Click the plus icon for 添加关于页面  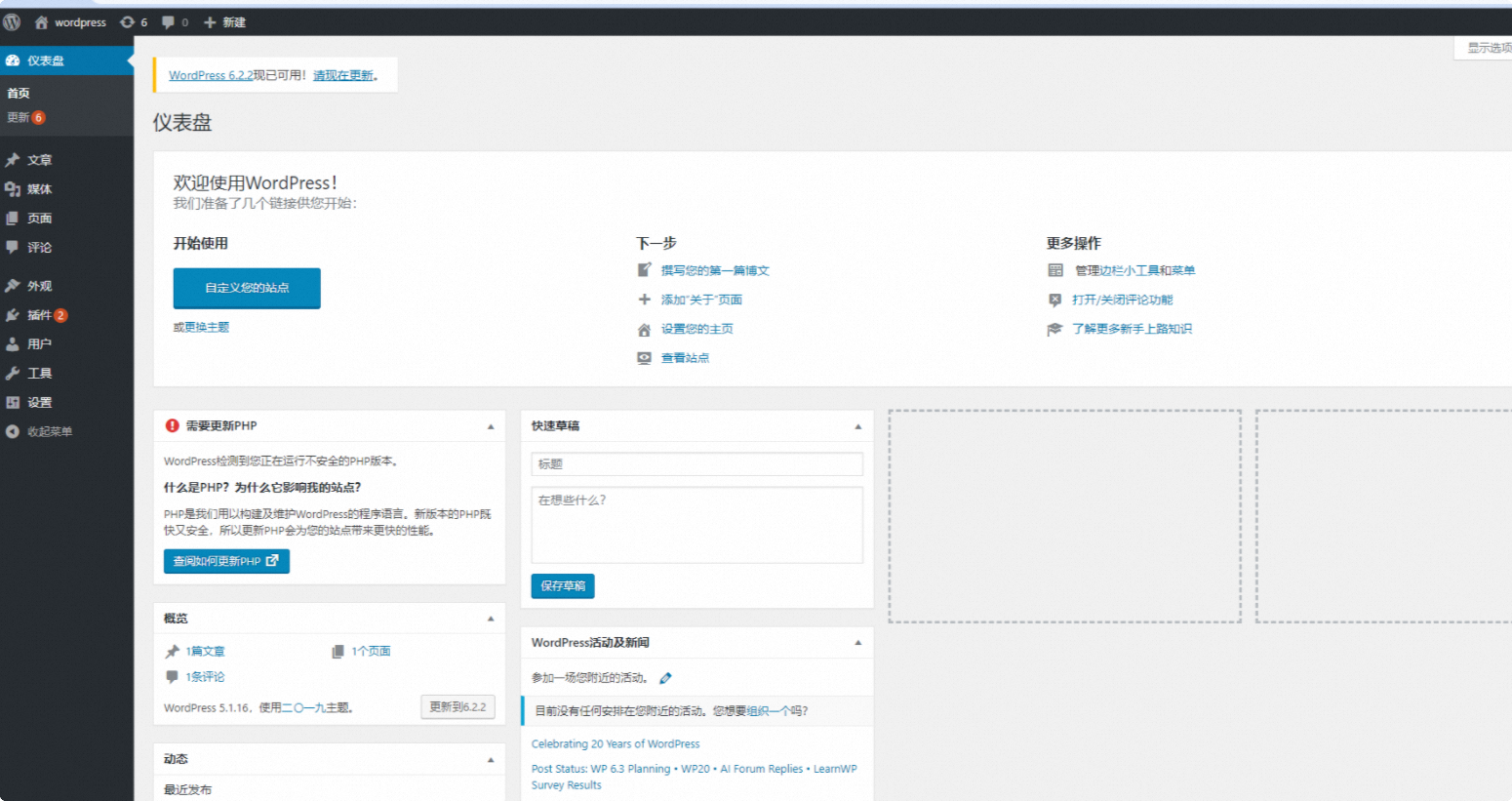tap(644, 300)
